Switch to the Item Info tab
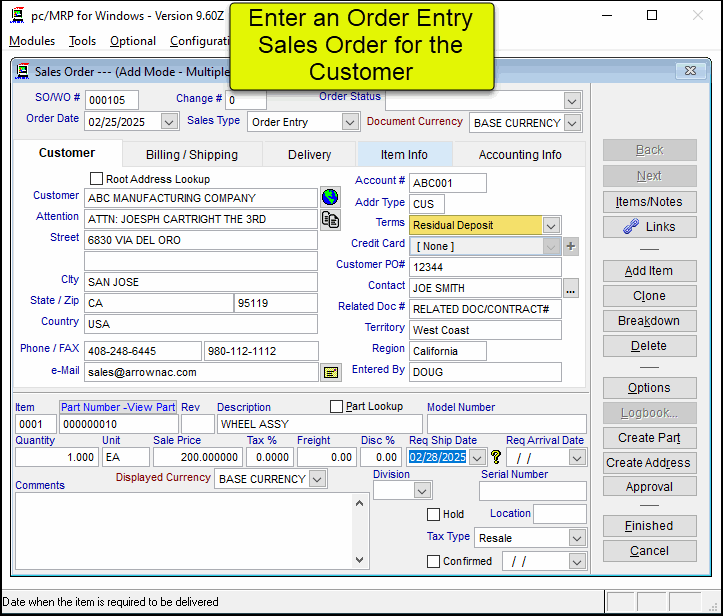This screenshot has height=616, width=723. tap(404, 154)
